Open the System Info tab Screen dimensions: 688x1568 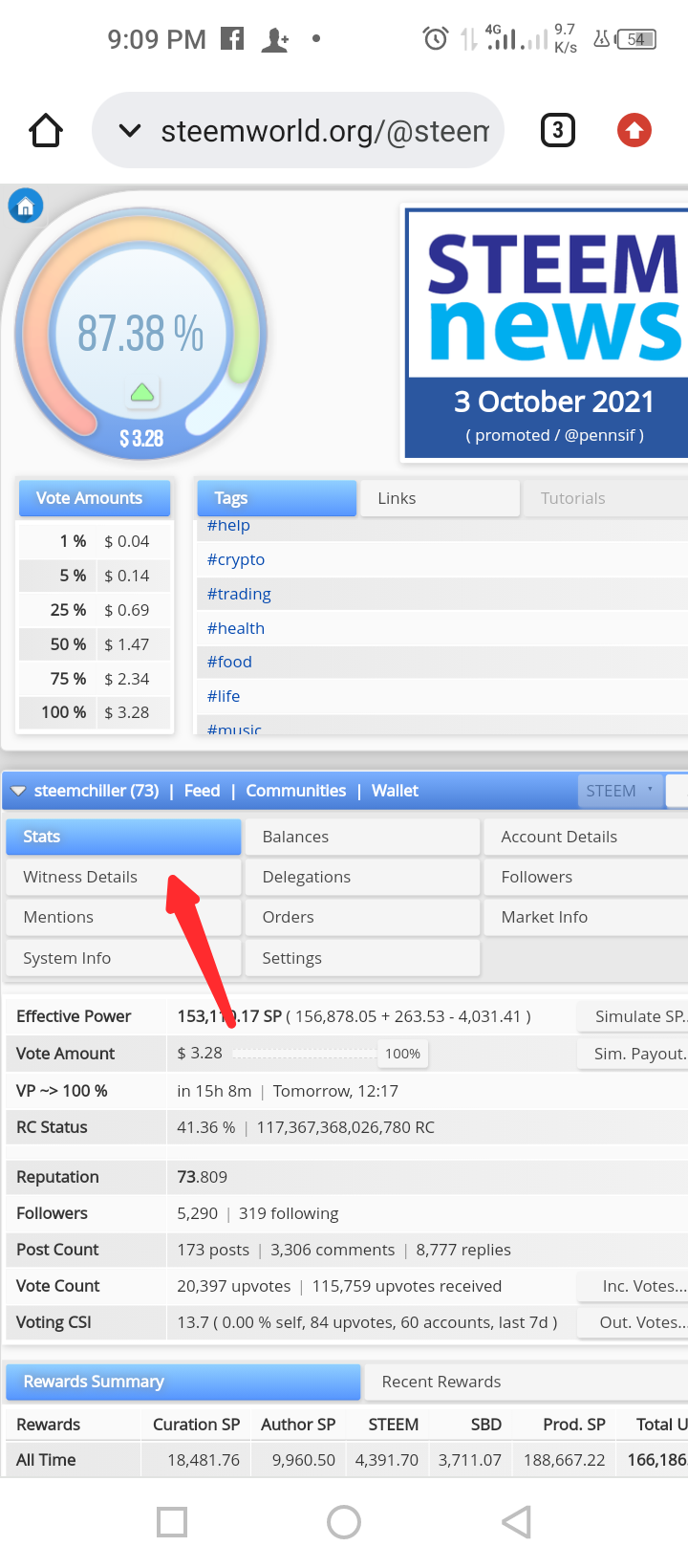(123, 958)
